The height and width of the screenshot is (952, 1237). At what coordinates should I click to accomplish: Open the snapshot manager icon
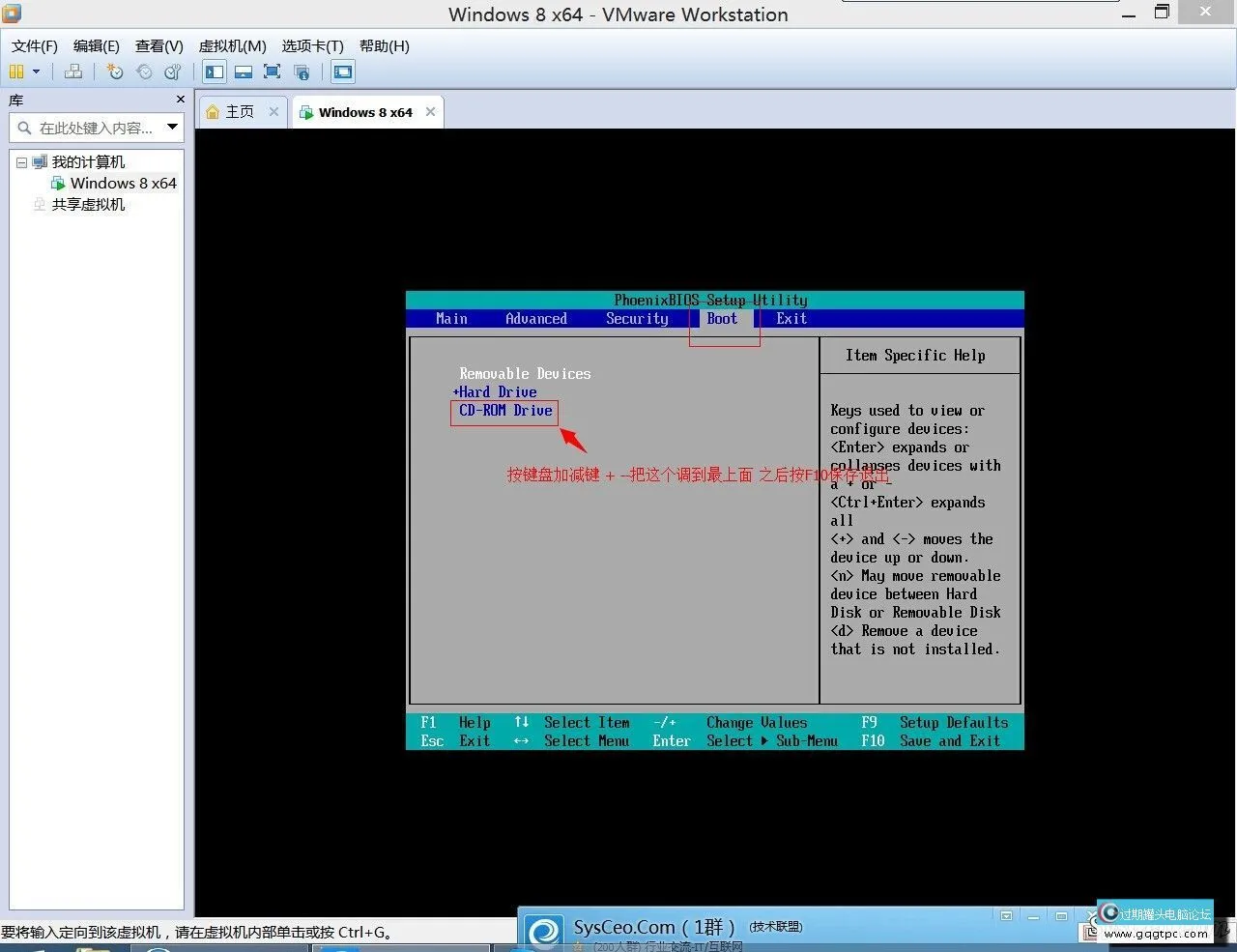click(x=173, y=72)
